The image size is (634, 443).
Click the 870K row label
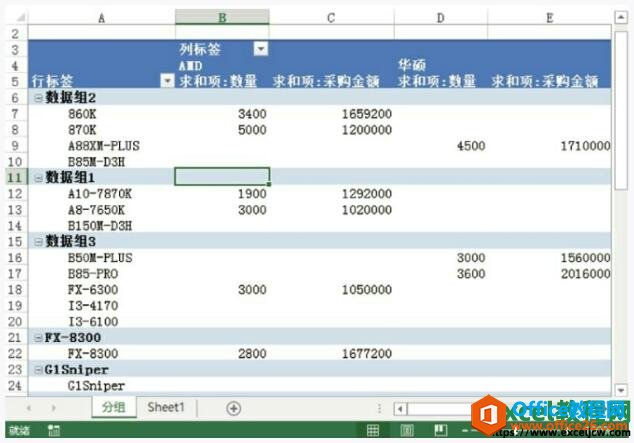(82, 130)
